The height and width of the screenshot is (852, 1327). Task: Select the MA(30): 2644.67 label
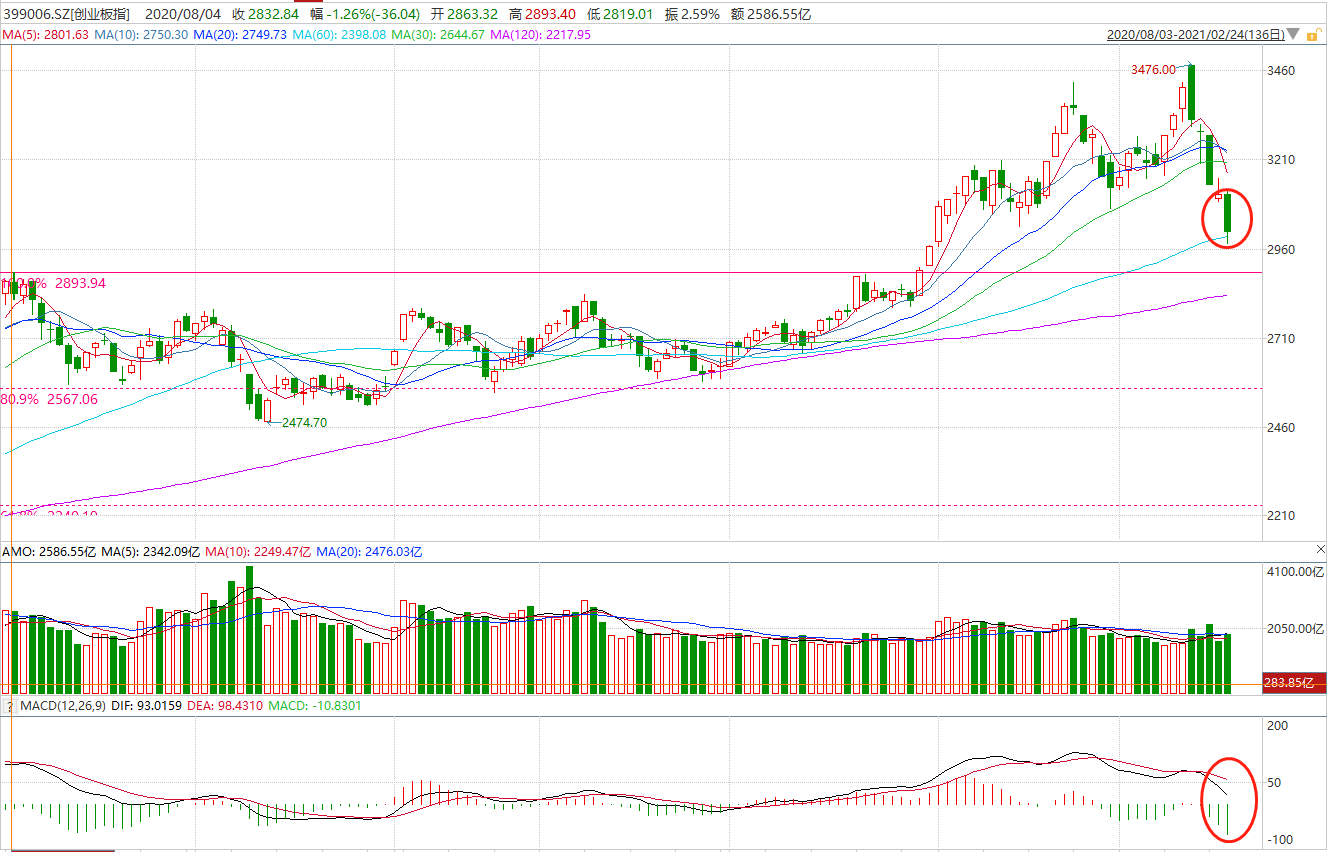[438, 34]
